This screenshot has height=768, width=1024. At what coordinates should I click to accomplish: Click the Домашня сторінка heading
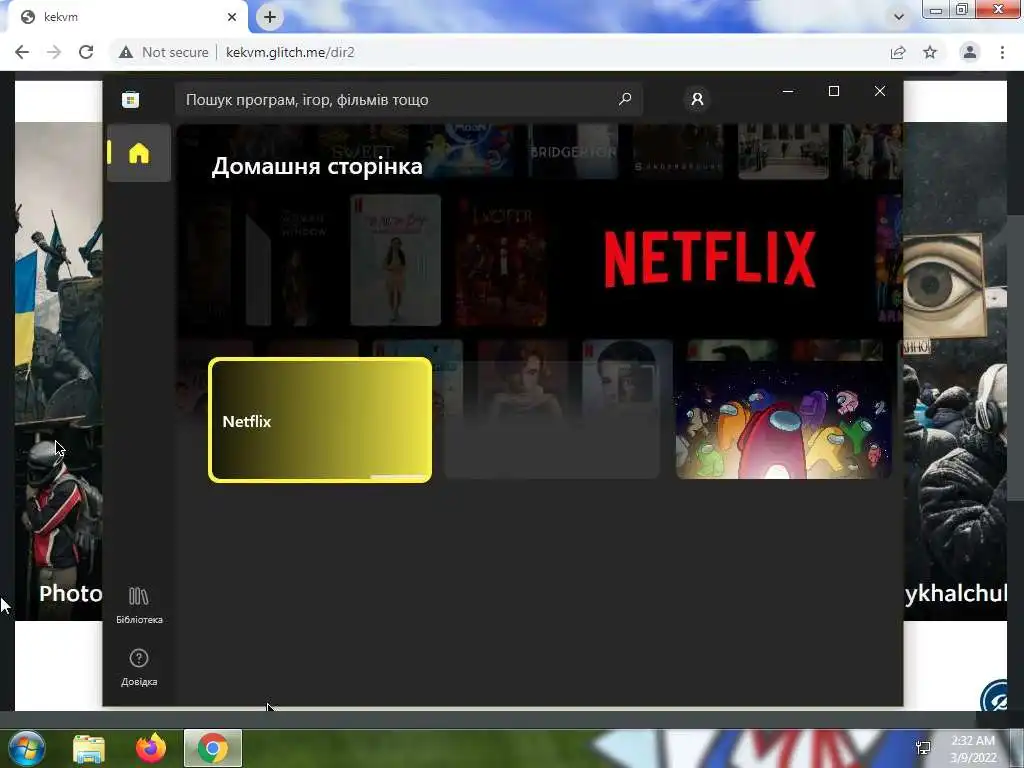click(317, 166)
